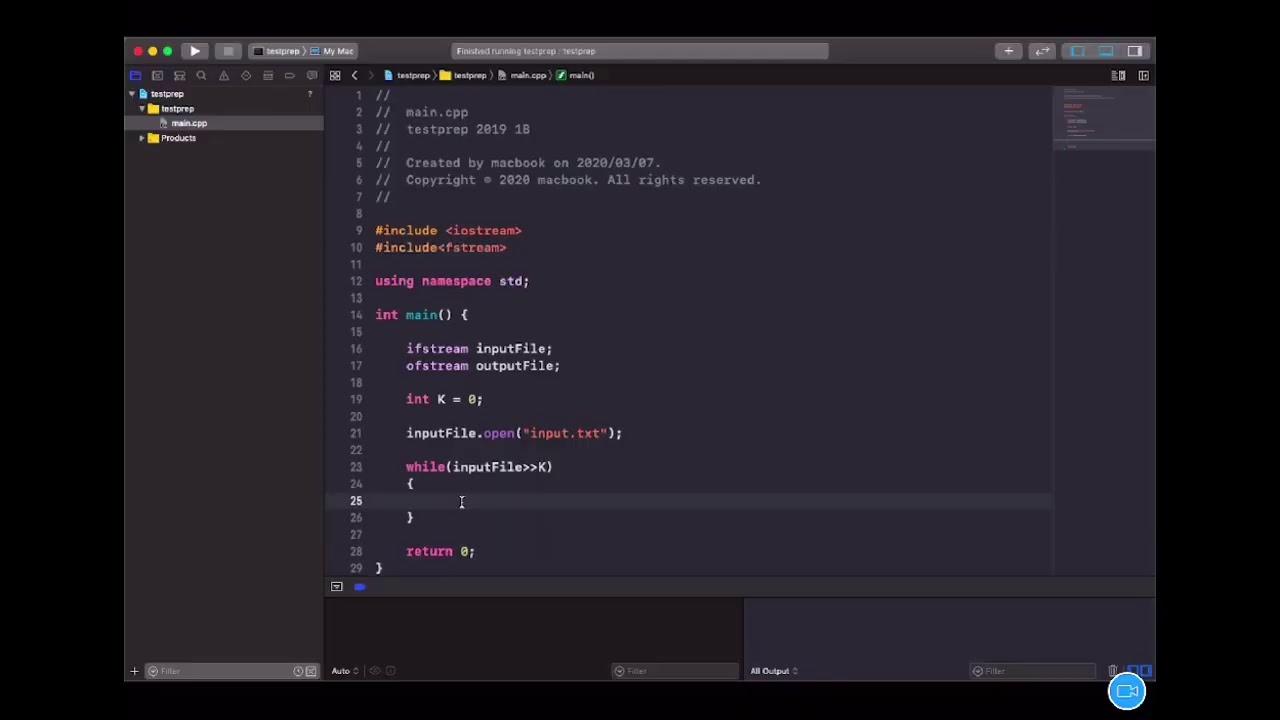This screenshot has height=720, width=1280.
Task: Expand the Products folder
Action: click(x=141, y=138)
